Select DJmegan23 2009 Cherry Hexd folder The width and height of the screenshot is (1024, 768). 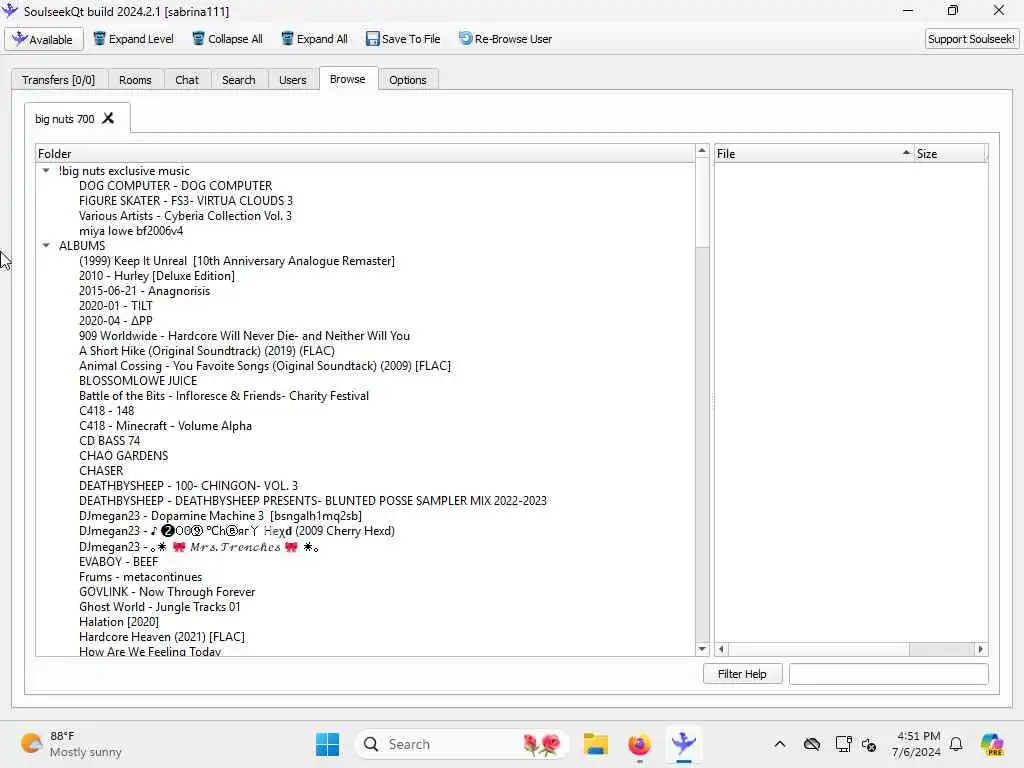[237, 531]
